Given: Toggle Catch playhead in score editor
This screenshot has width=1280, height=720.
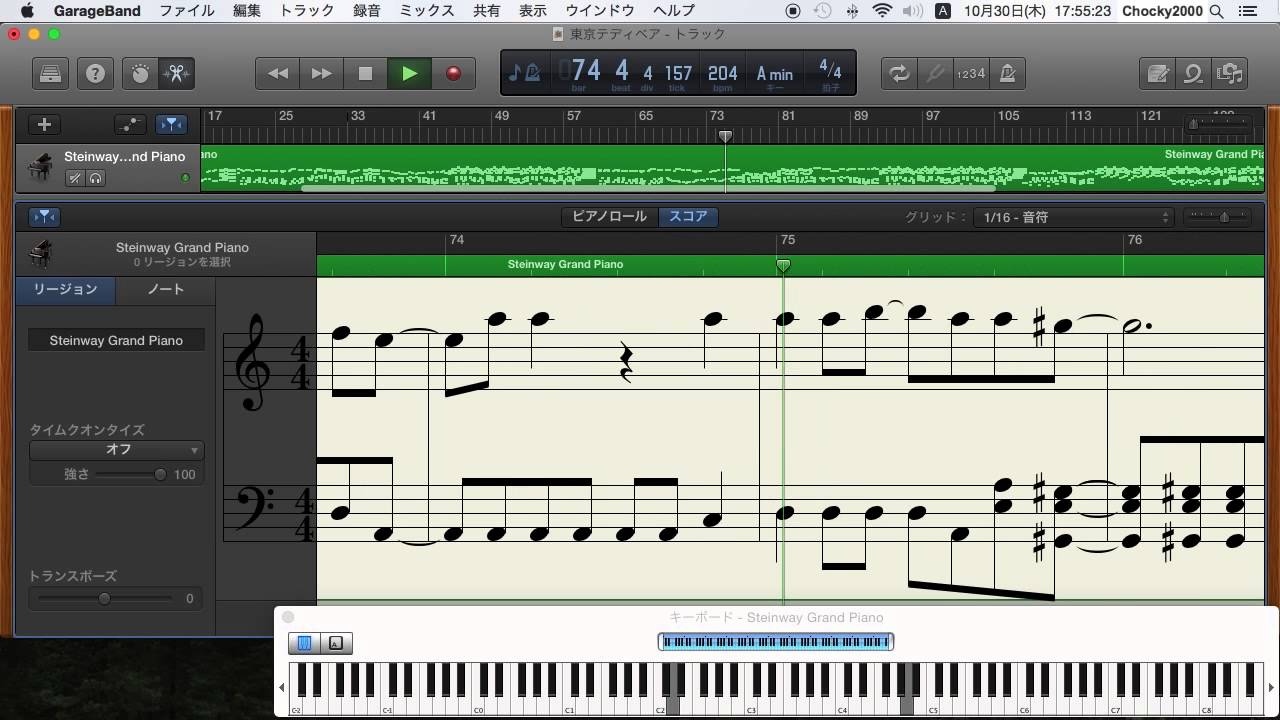Looking at the screenshot, I should (x=45, y=217).
